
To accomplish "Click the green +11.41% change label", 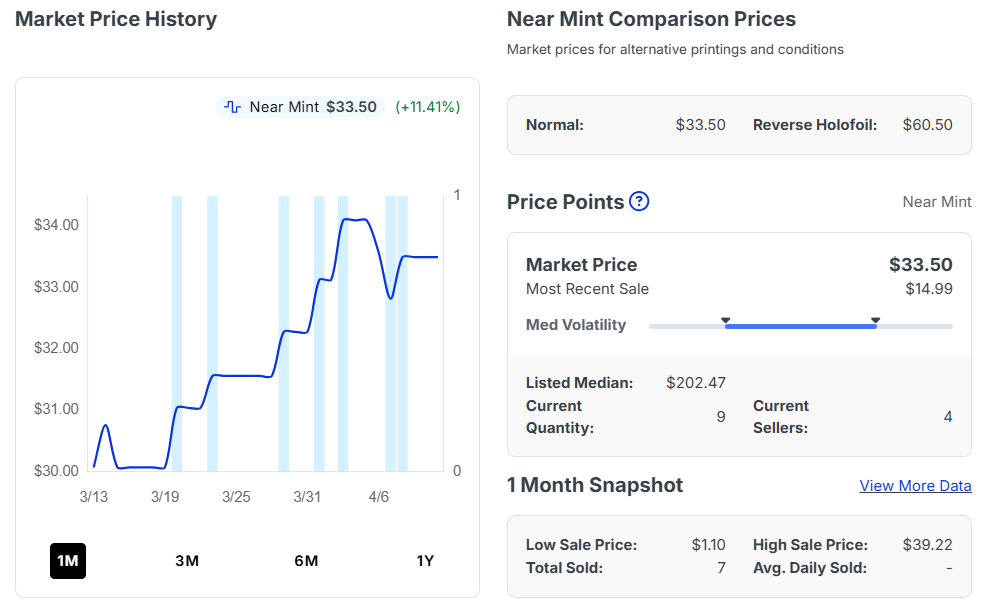I will 428,107.
